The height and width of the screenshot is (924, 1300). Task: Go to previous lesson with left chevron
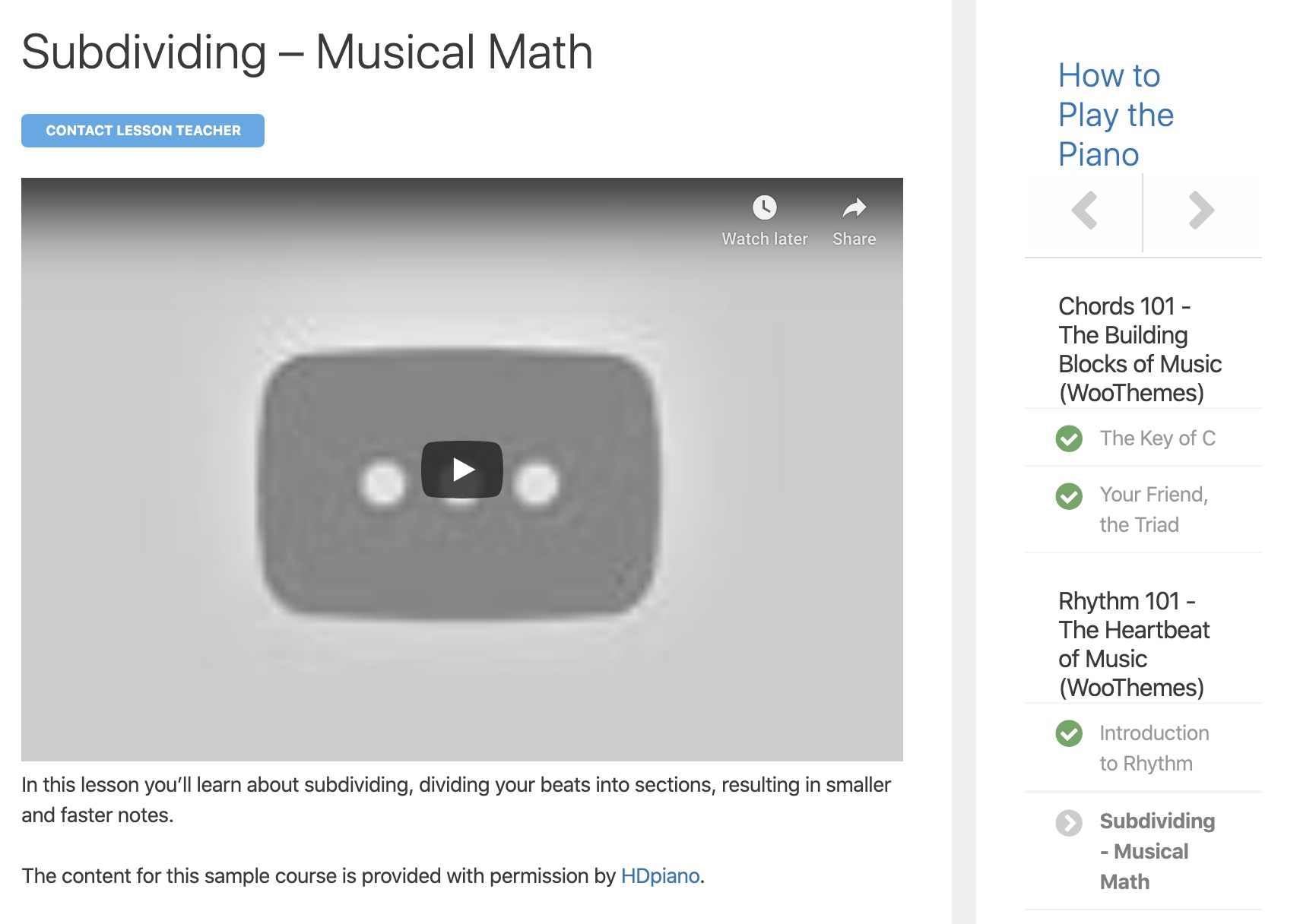1084,210
